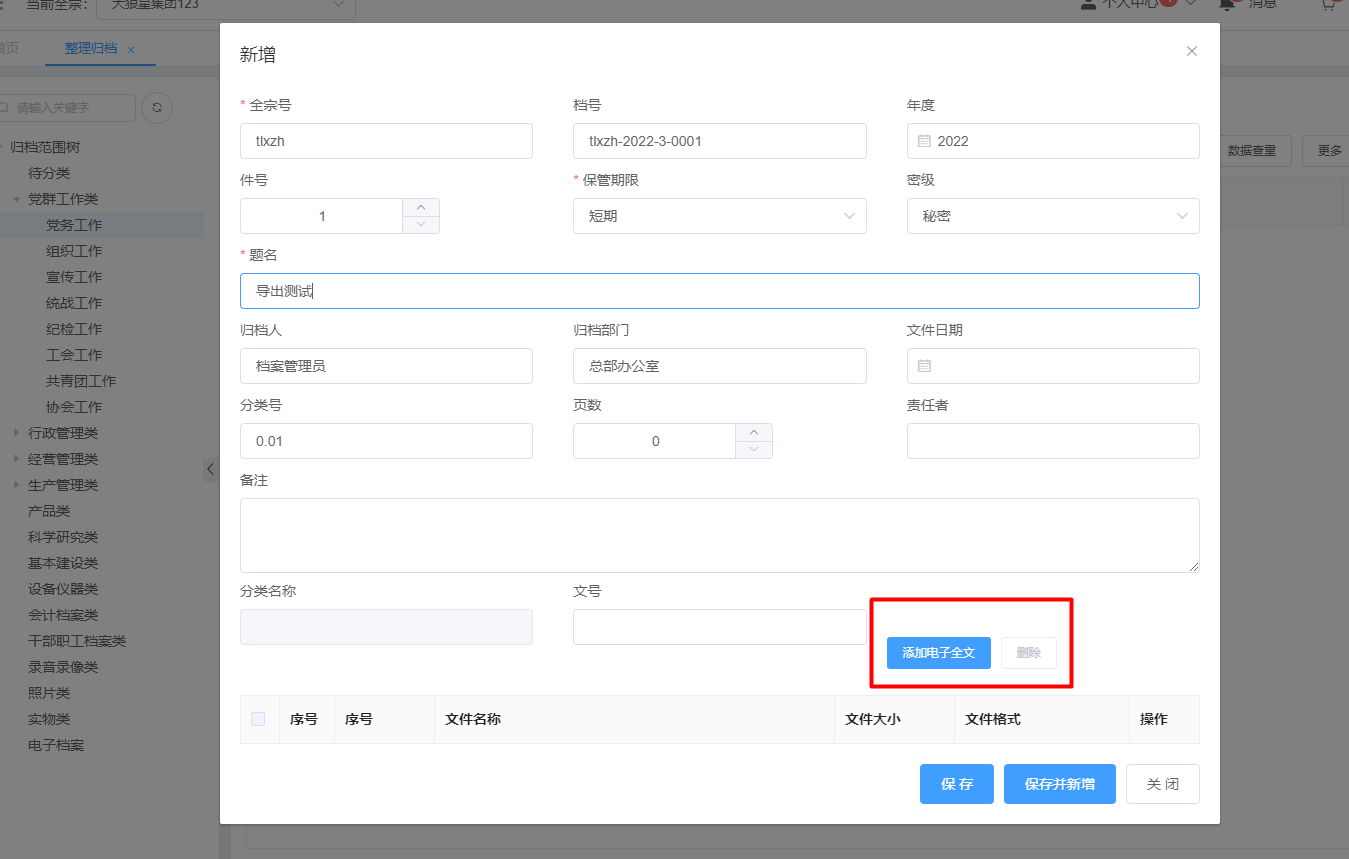Select 宣传工作 in the tree
The width and height of the screenshot is (1349, 859).
[74, 277]
